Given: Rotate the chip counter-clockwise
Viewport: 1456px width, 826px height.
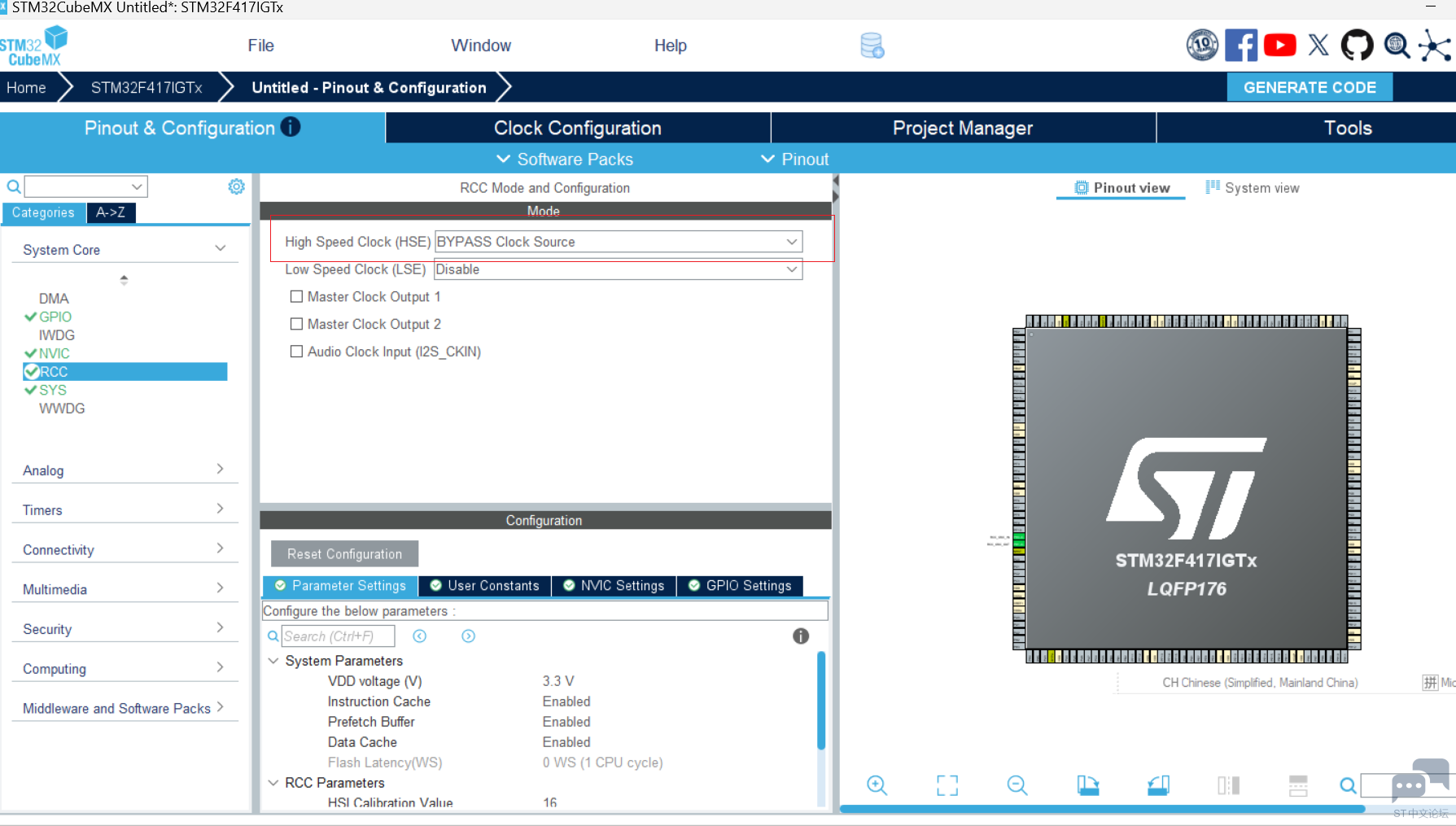Looking at the screenshot, I should point(1159,785).
